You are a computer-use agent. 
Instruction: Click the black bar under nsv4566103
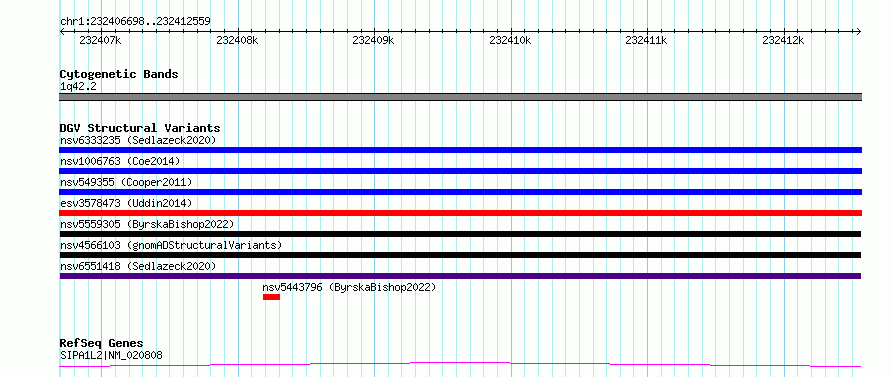pos(460,255)
